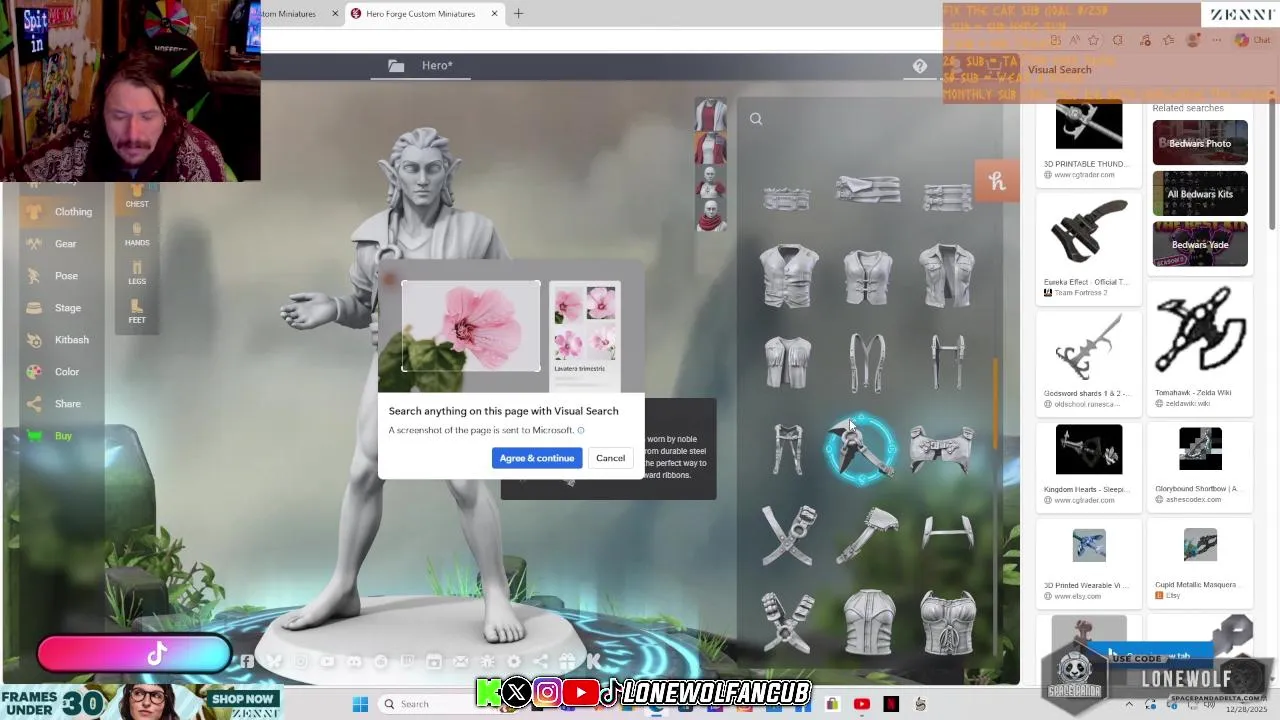Screen dimensions: 1280x720
Task: Open YouTube from the taskbar
Action: pyautogui.click(x=861, y=704)
